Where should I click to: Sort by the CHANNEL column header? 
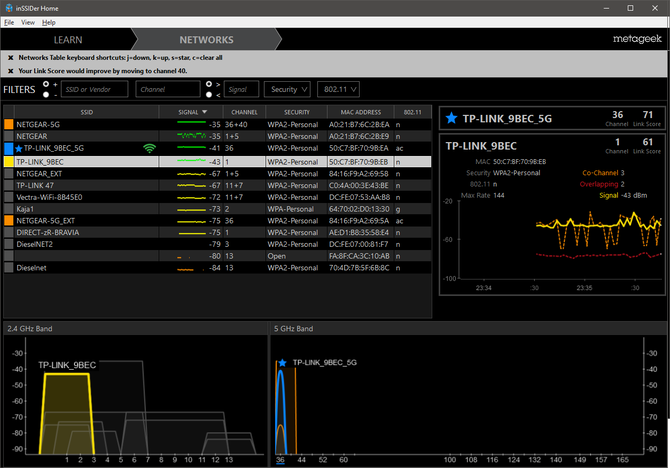coord(244,112)
